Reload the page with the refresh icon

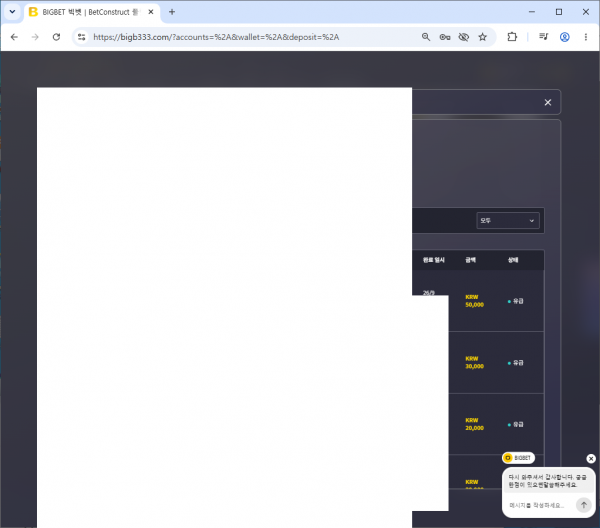point(56,37)
